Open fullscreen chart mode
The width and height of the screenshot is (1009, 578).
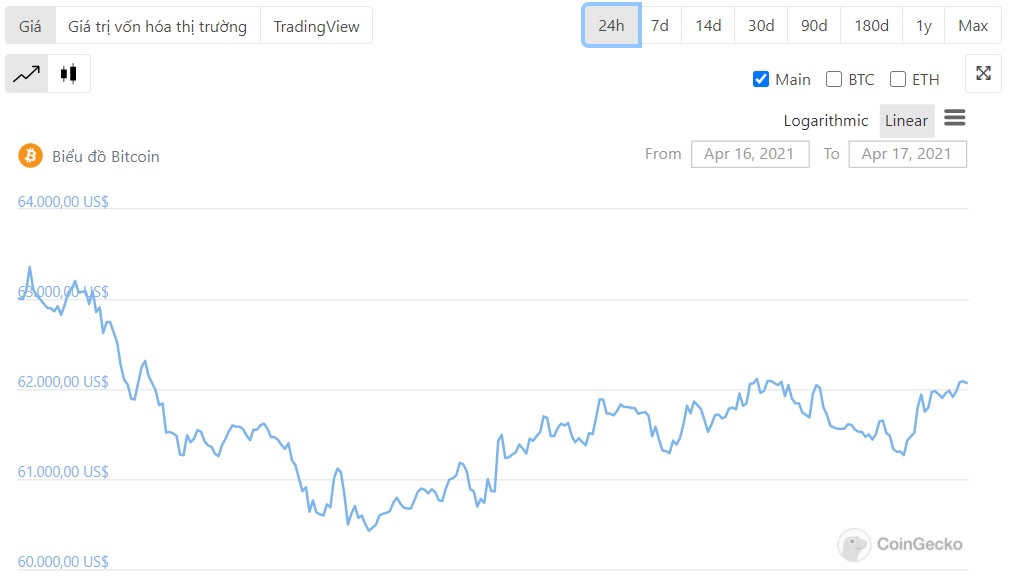(x=982, y=73)
